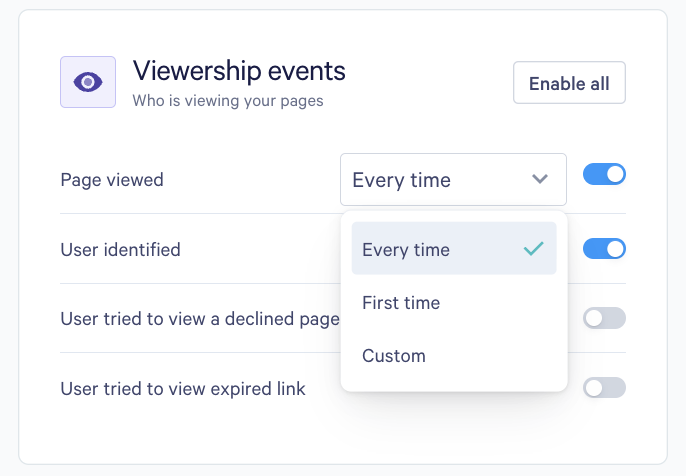Choose Every time from the dropdown list

click(406, 249)
